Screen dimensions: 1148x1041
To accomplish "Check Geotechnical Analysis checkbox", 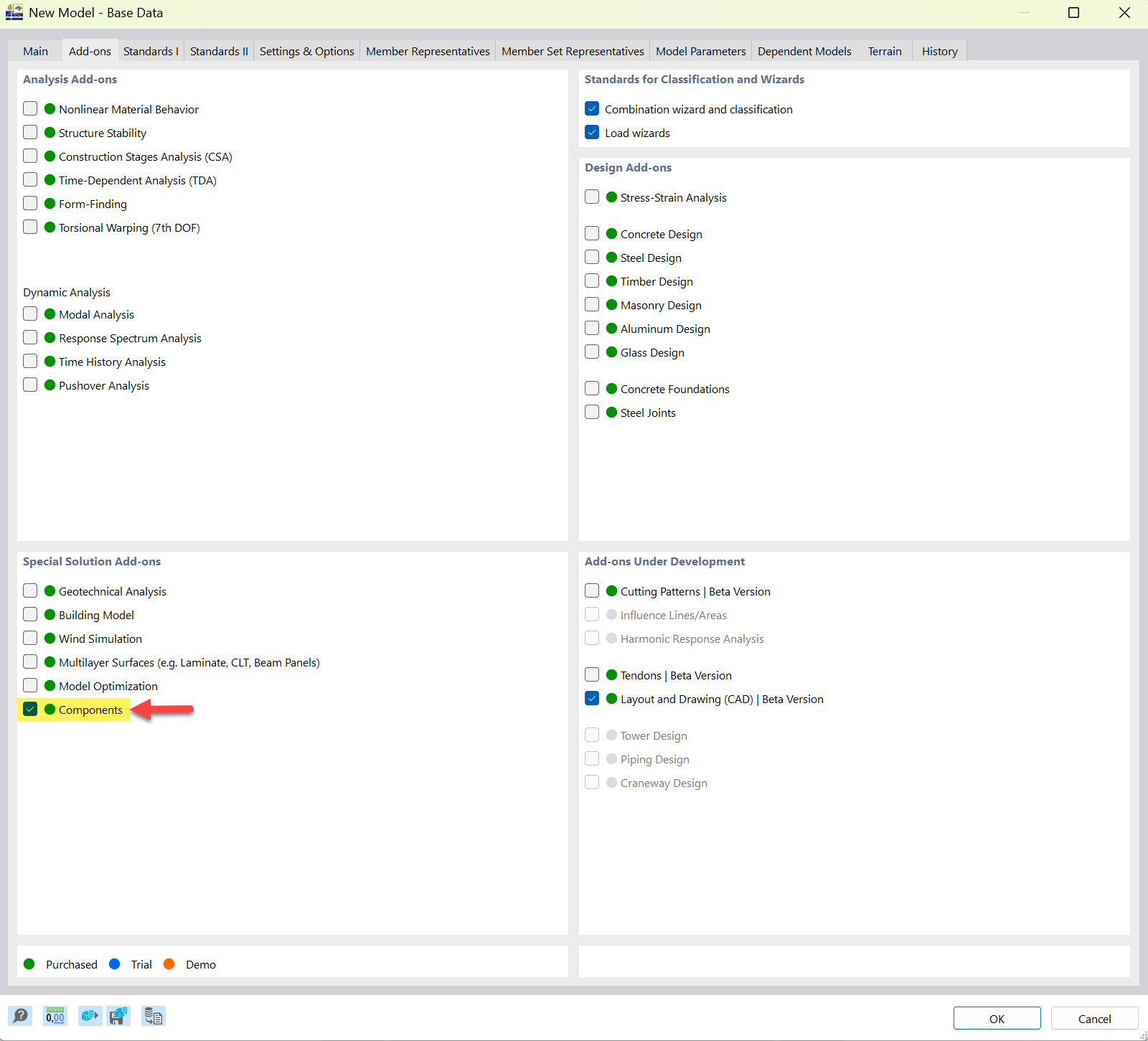I will (30, 590).
